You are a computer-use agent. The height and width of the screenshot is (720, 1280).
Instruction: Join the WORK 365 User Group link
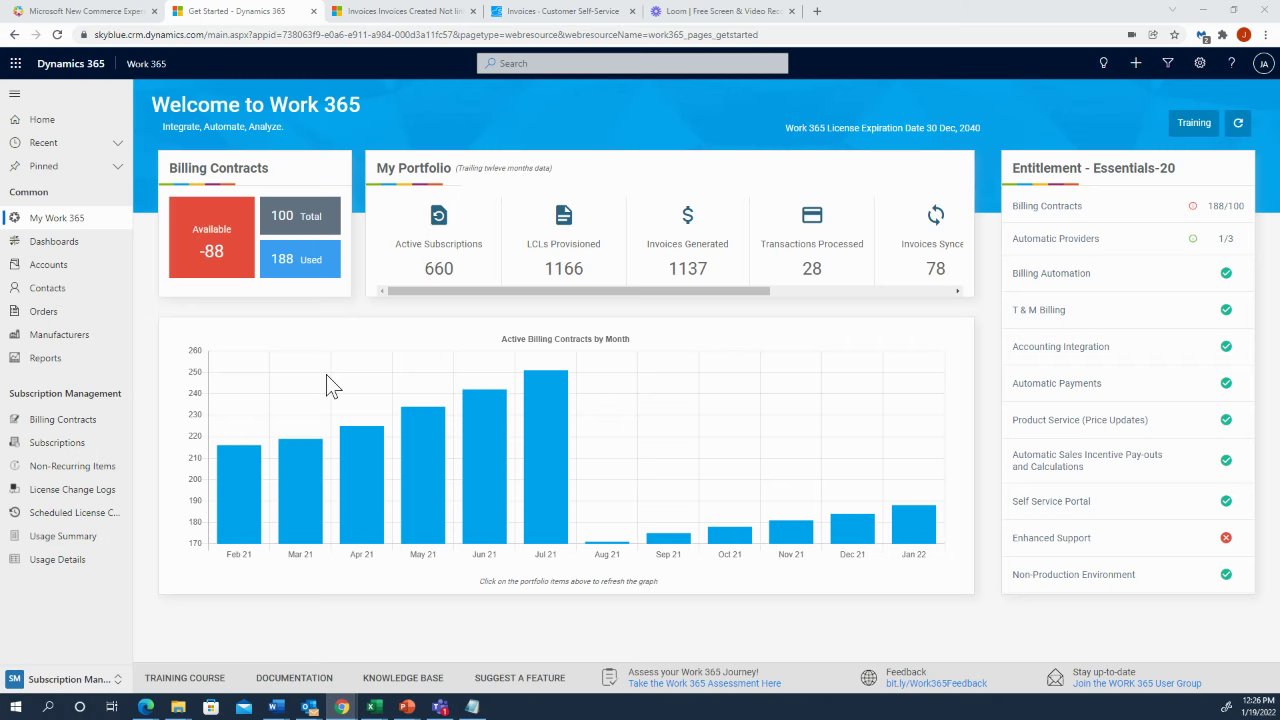[x=1137, y=684]
